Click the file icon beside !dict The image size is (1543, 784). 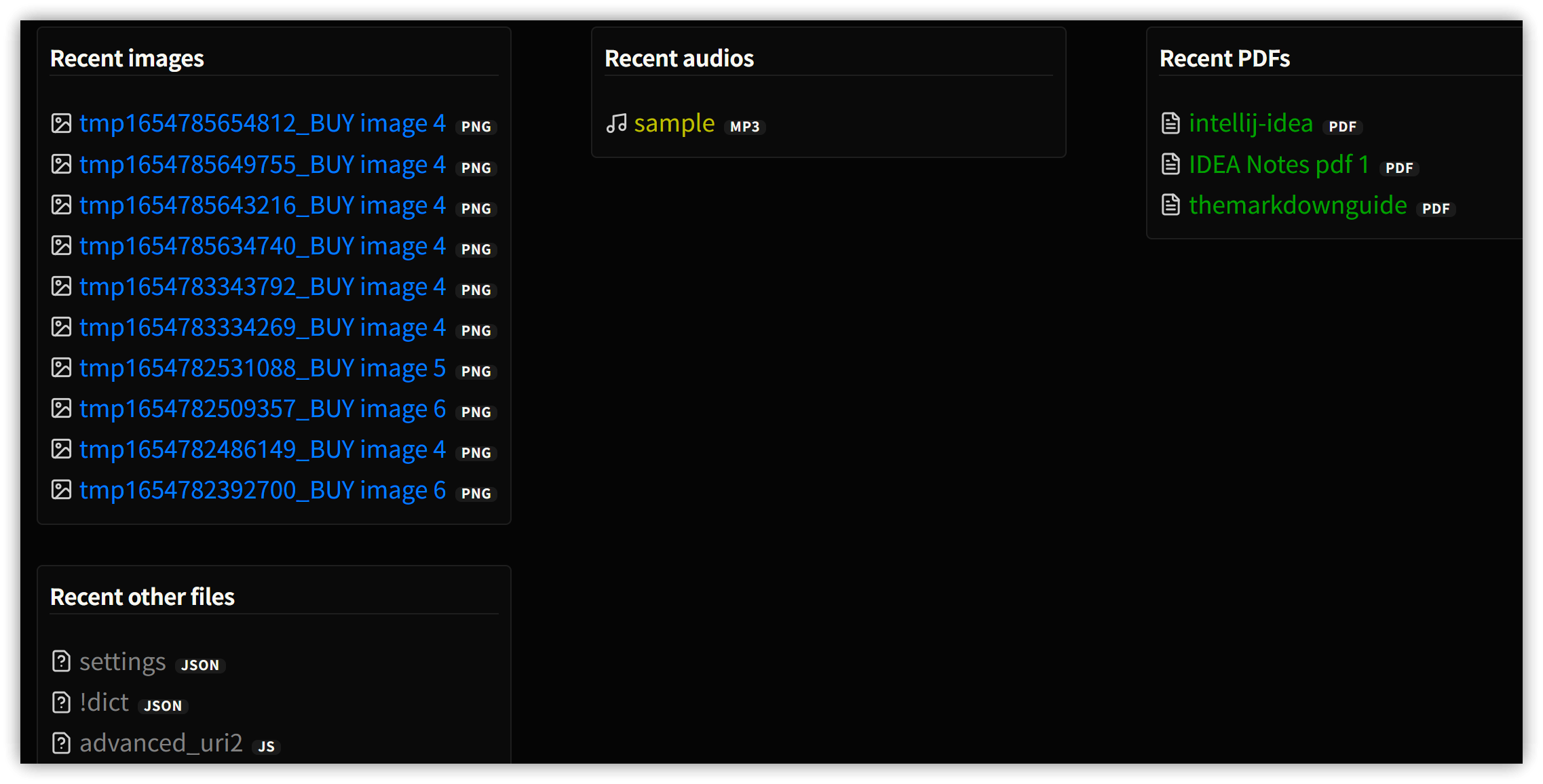pyautogui.click(x=61, y=703)
